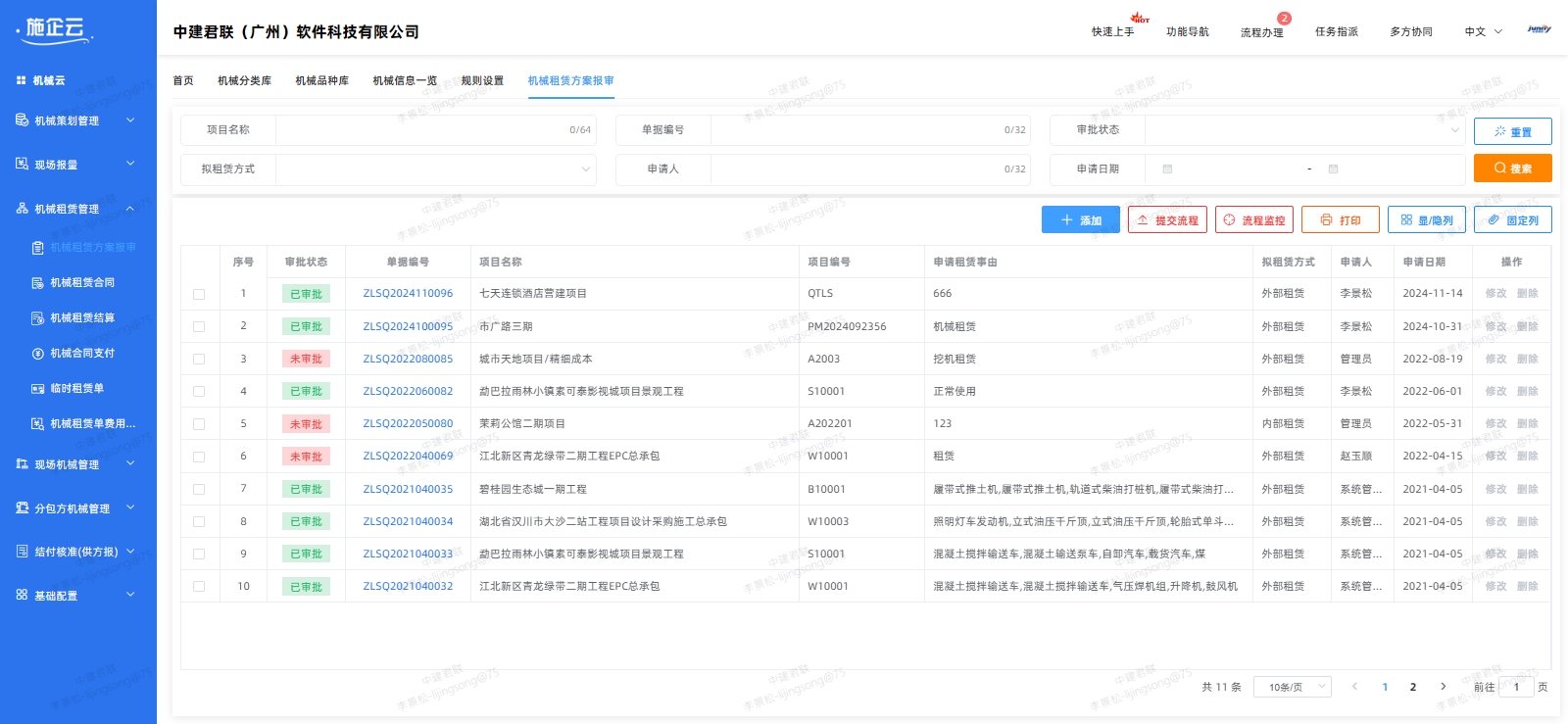Switch to the 机械信息一览 tab
1568x724 pixels.
(405, 81)
